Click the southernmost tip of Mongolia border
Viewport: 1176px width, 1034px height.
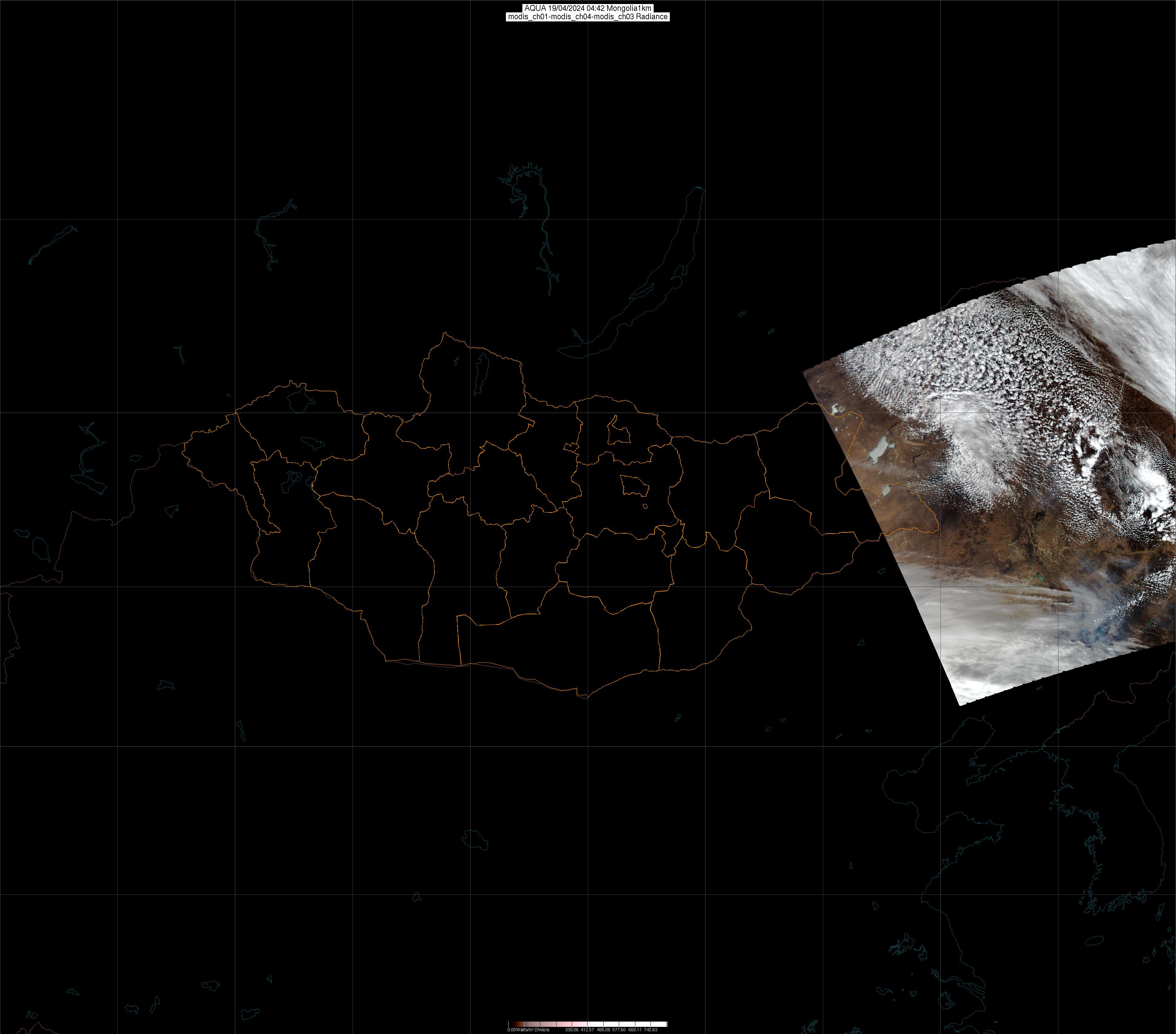(x=587, y=698)
